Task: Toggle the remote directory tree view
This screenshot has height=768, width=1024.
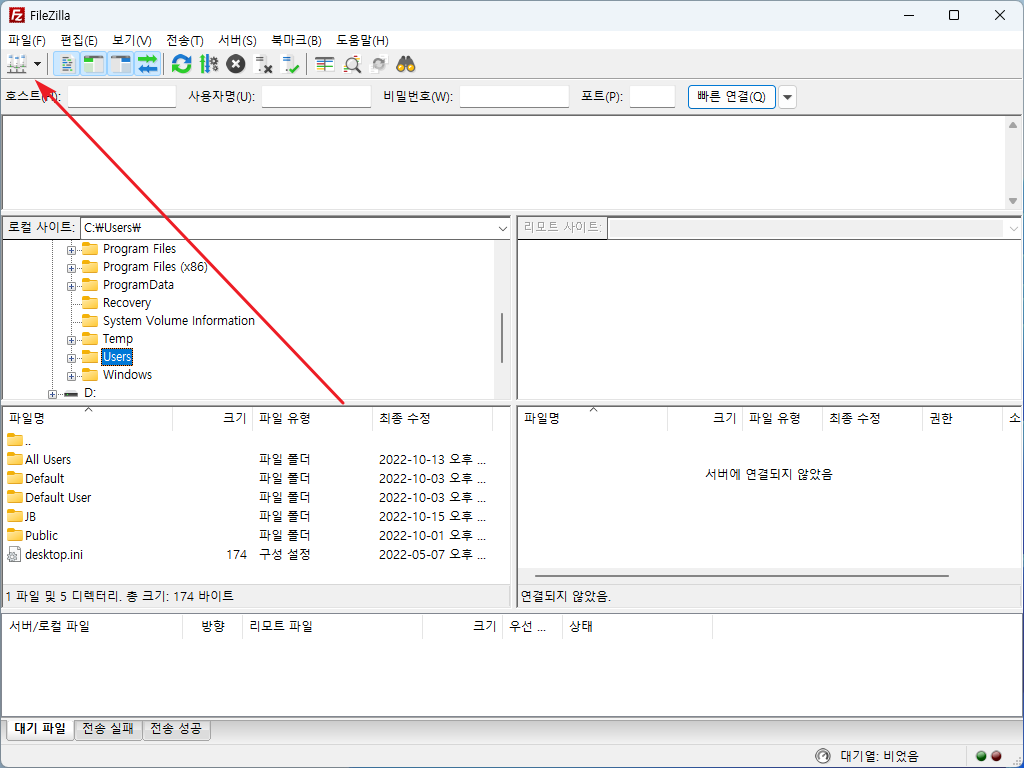Action: (x=121, y=64)
